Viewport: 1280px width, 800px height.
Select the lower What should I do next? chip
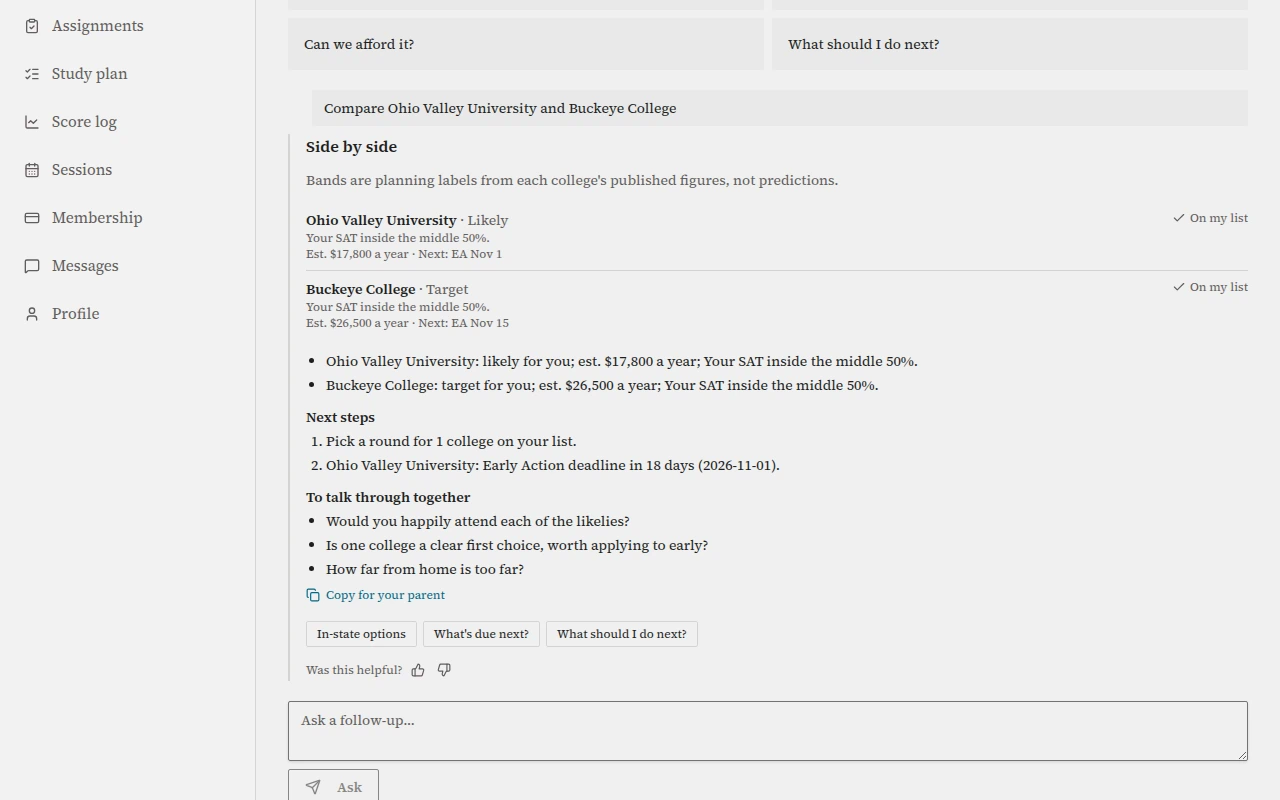click(x=621, y=634)
